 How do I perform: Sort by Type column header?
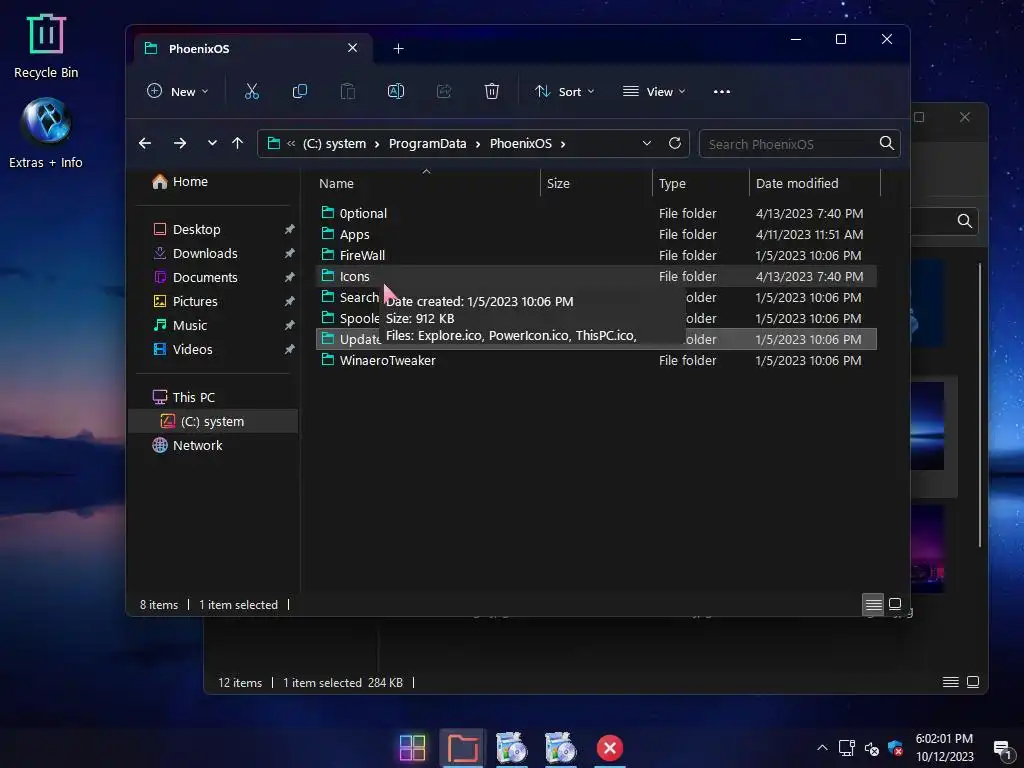701,183
